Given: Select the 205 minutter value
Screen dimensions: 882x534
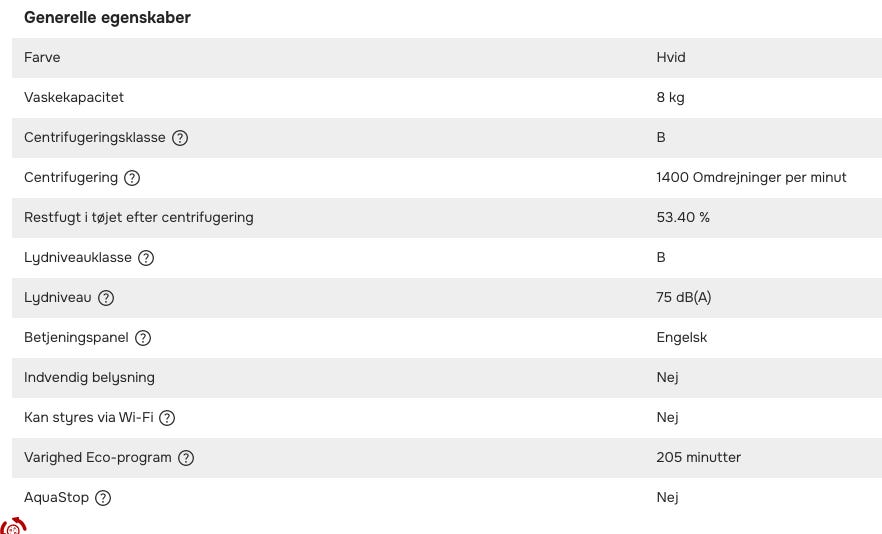Looking at the screenshot, I should 699,458.
